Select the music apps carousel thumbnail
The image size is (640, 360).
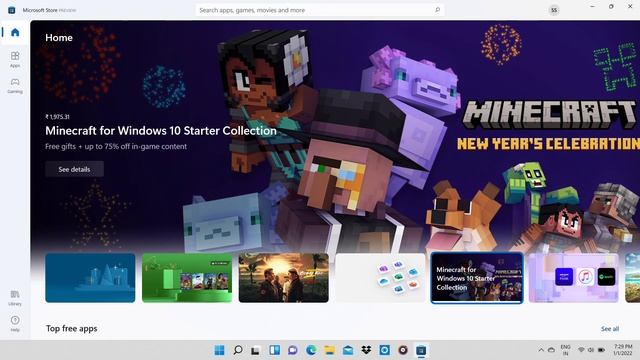pyautogui.click(x=573, y=278)
